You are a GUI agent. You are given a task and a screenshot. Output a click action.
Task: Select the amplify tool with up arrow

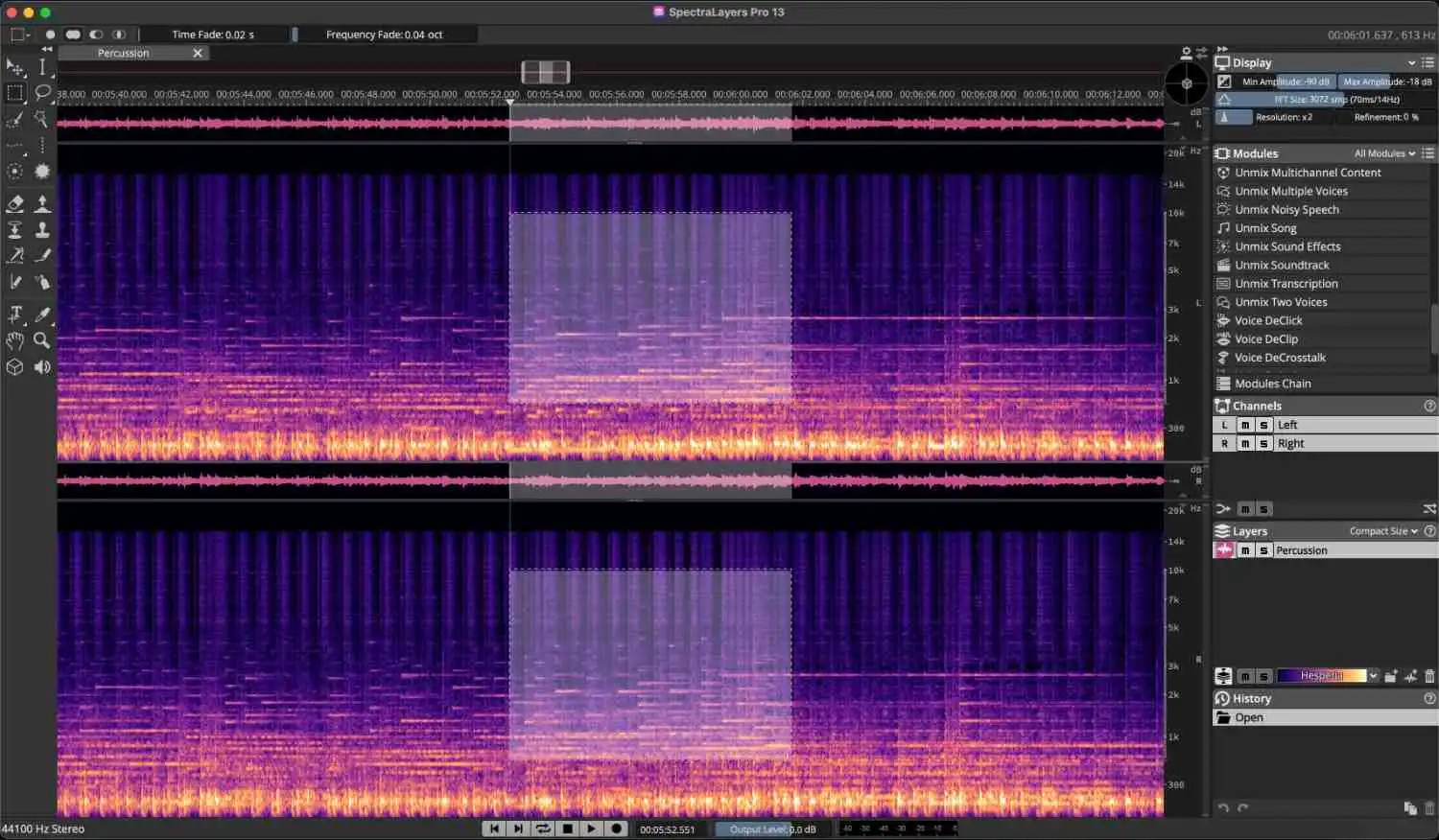click(x=42, y=203)
